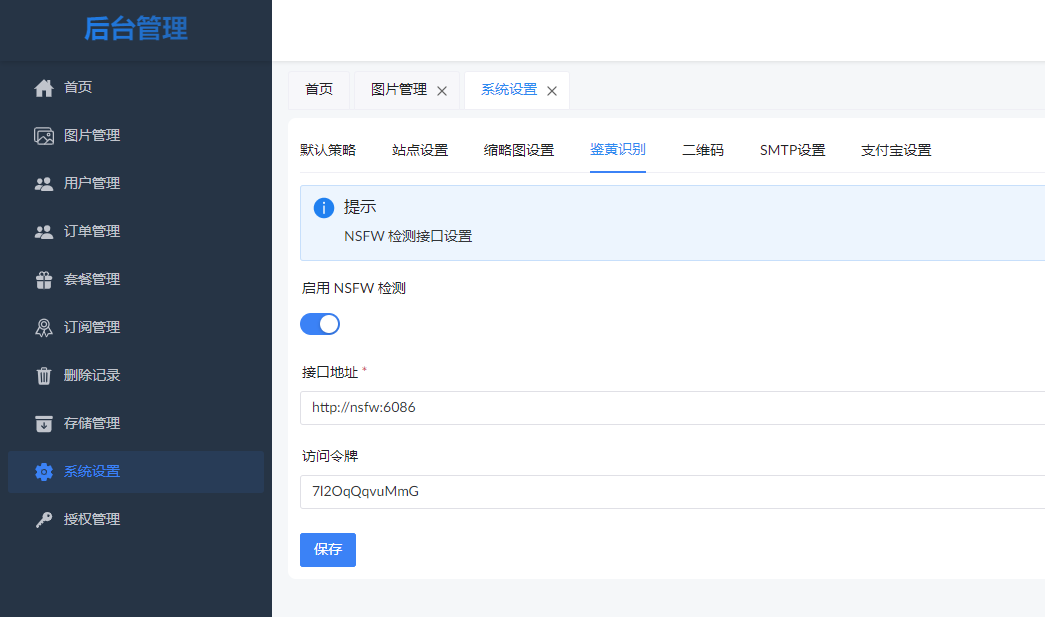Click the 接口地址 input field
The image size is (1045, 617).
click(x=670, y=408)
